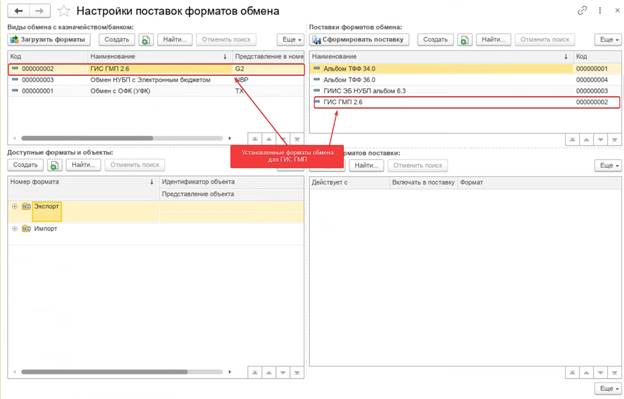This screenshot has width=624, height=399.
Task: Go forward with the right arrow button
Action: point(39,11)
